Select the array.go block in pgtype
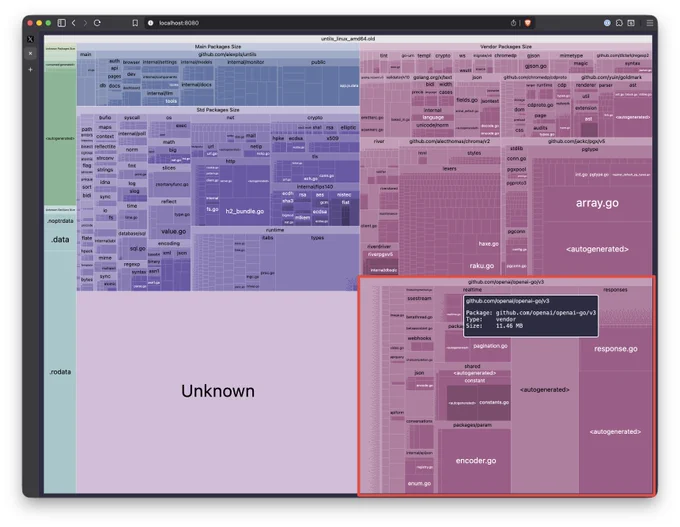Screen dimensions: 680x527 [597, 203]
